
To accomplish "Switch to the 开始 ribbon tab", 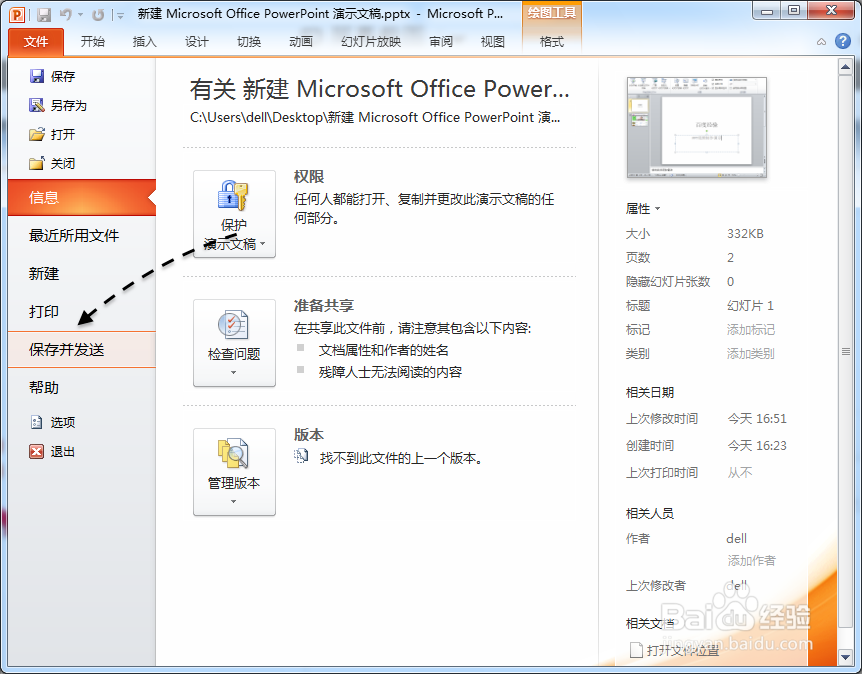I will [x=92, y=42].
